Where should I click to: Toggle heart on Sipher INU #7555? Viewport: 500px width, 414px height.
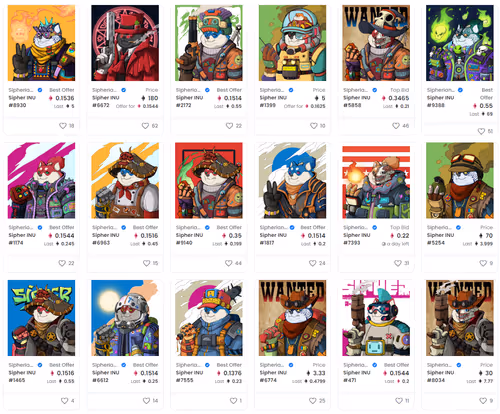coord(233,401)
